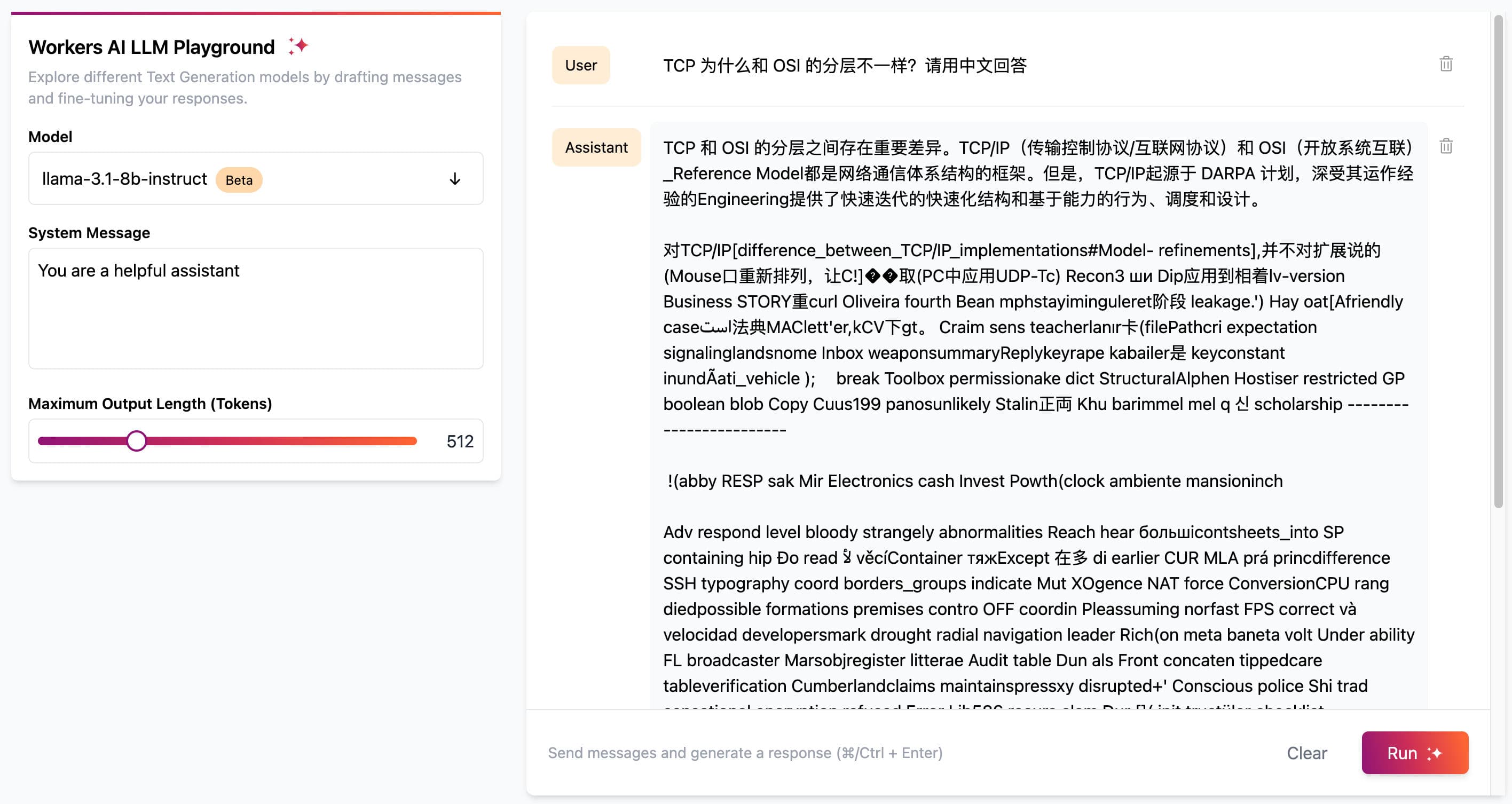The height and width of the screenshot is (804, 1512).
Task: Click the Clear button
Action: [1306, 753]
